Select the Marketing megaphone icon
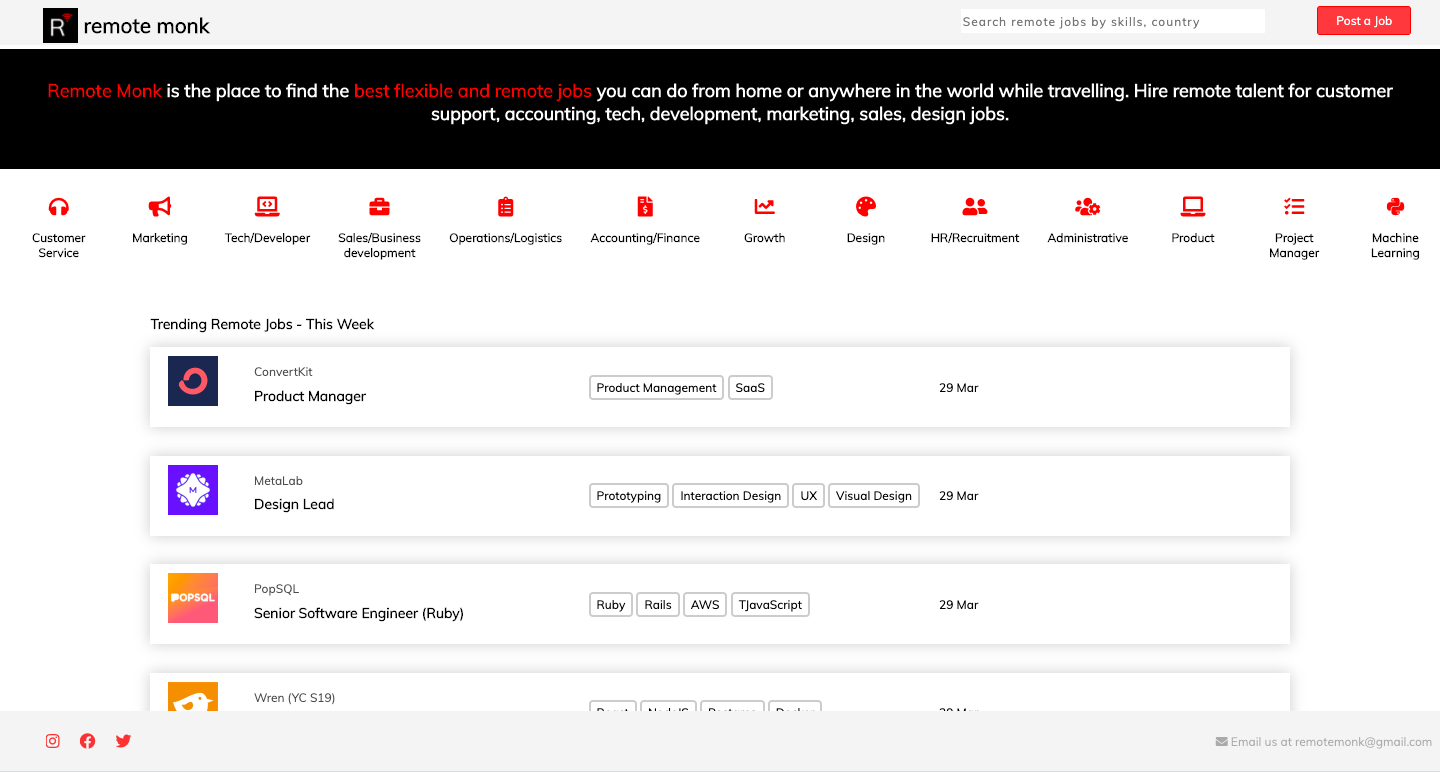Screen dimensions: 1440x772 [x=160, y=207]
